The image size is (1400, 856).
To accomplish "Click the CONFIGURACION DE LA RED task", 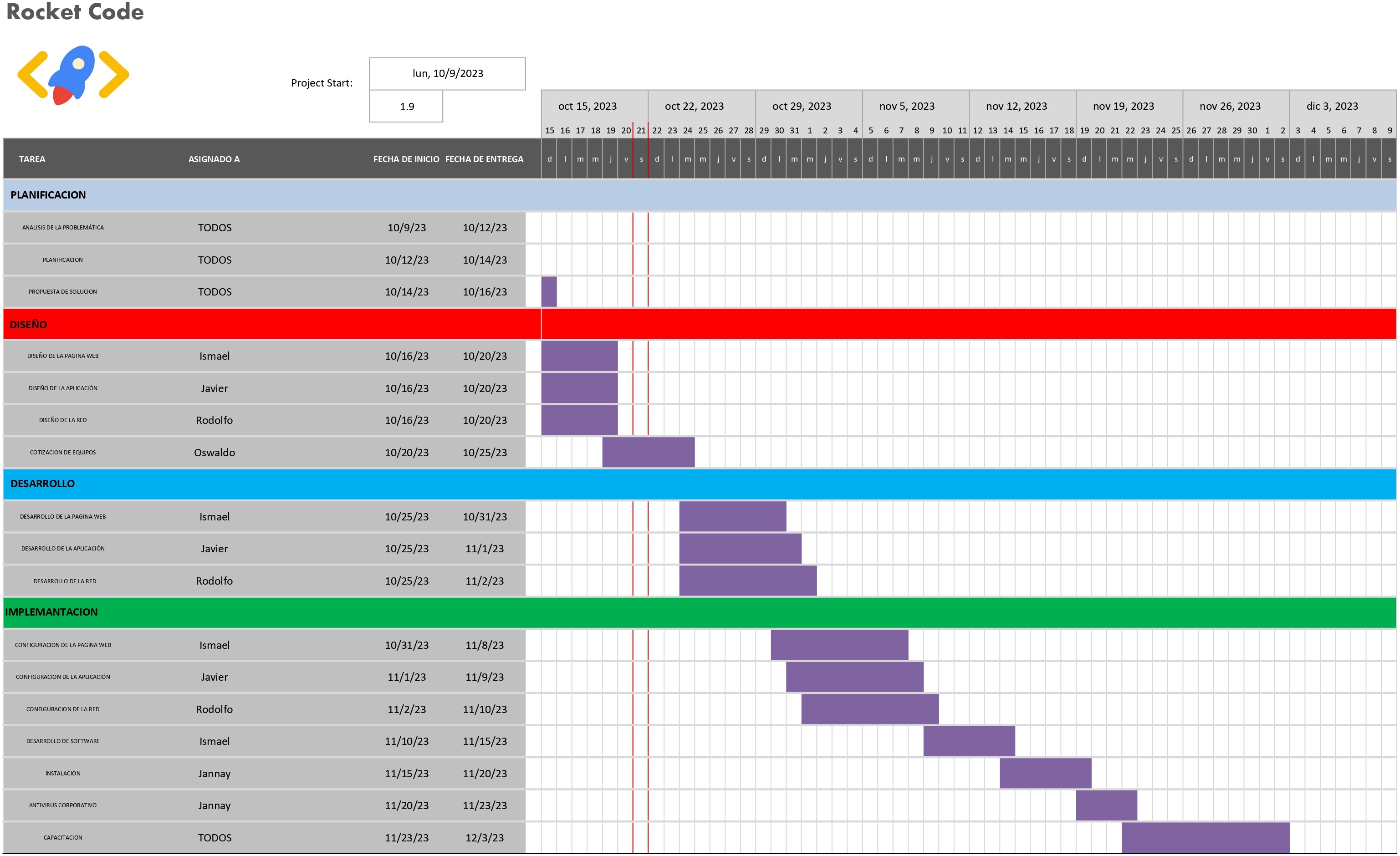I will [63, 709].
